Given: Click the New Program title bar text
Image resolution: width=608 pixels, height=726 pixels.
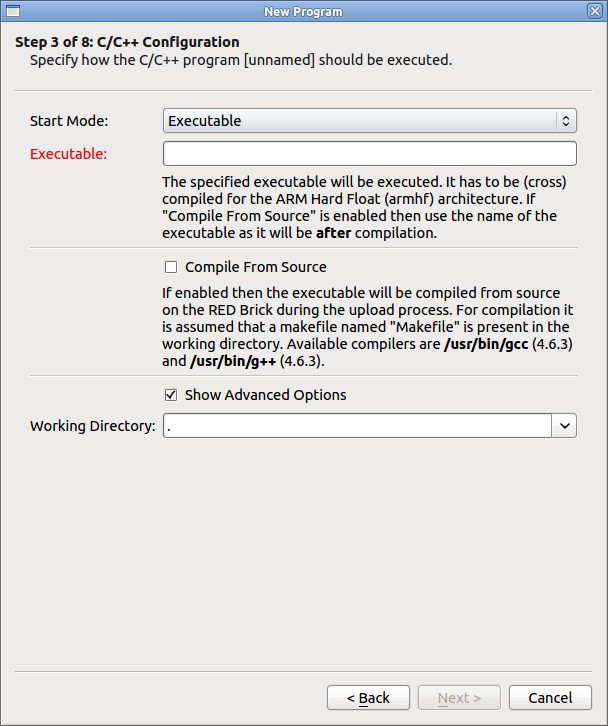Looking at the screenshot, I should 303,11.
